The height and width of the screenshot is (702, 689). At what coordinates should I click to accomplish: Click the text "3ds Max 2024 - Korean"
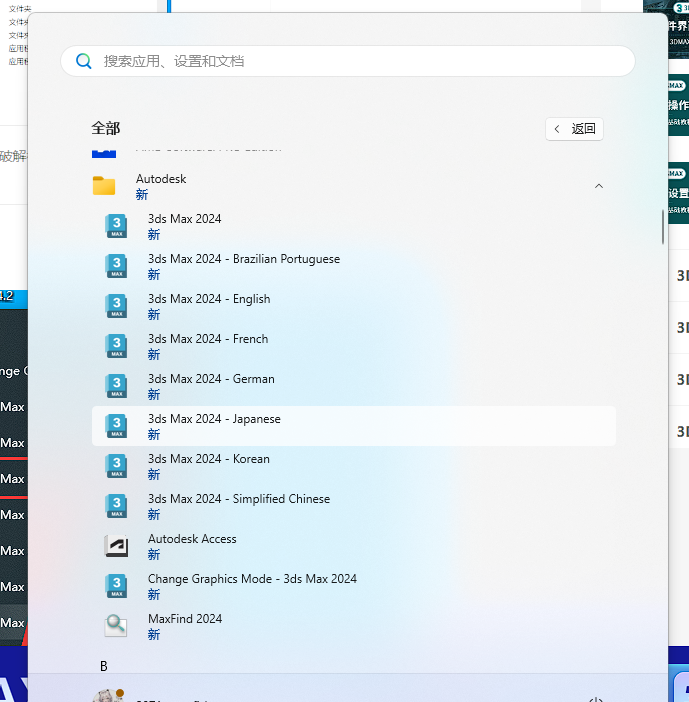(x=209, y=459)
